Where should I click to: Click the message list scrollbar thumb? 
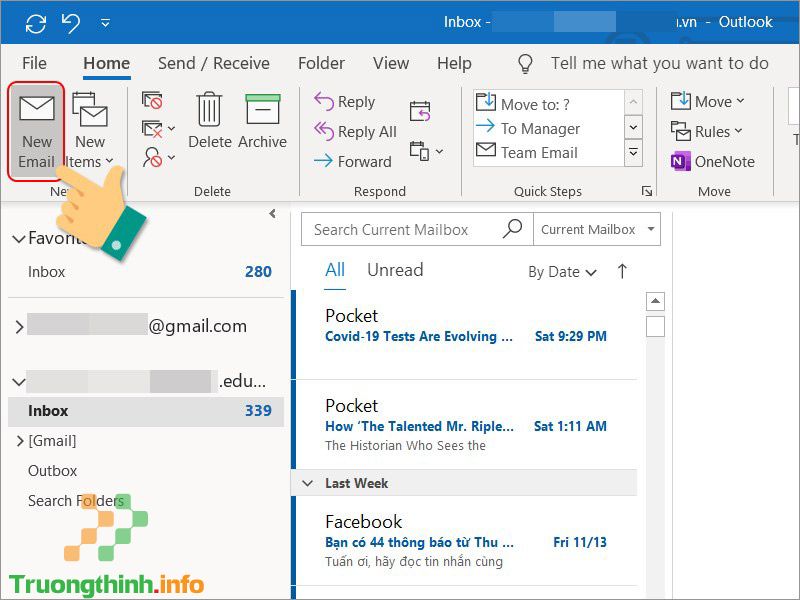pyautogui.click(x=655, y=327)
